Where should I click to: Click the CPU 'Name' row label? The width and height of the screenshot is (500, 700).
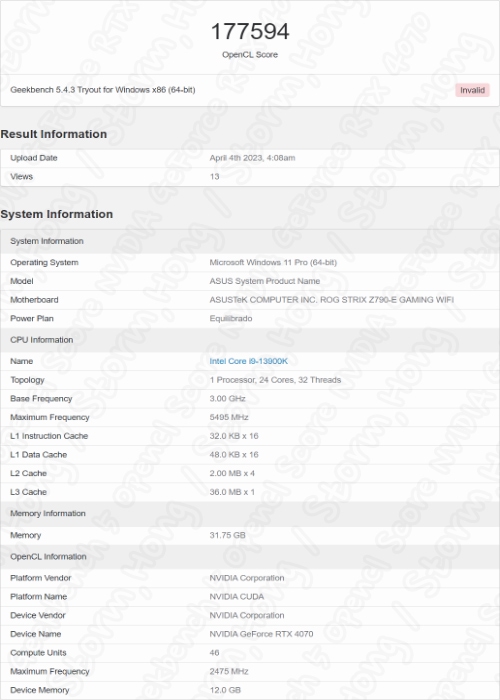pos(21,361)
